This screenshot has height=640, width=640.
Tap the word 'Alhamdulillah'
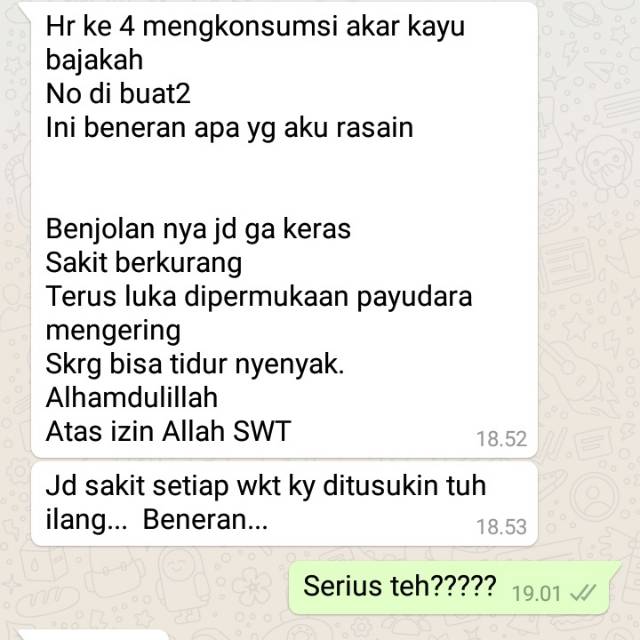[132, 398]
